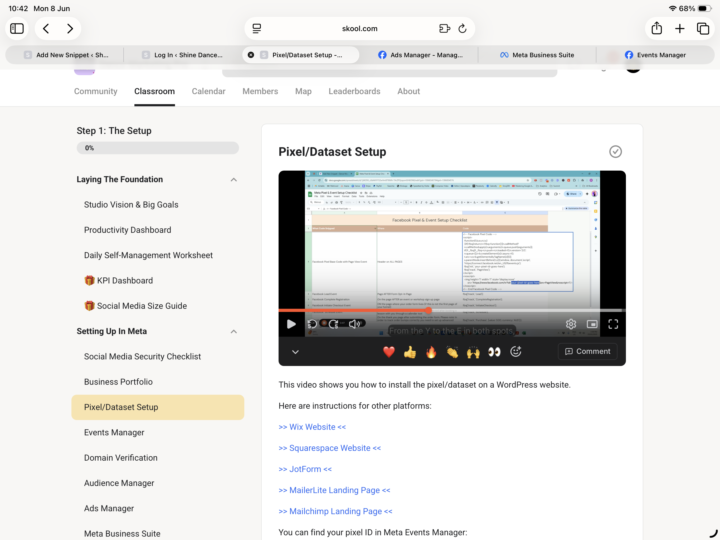Switch to the Community tab
This screenshot has width=720, height=540.
(96, 91)
